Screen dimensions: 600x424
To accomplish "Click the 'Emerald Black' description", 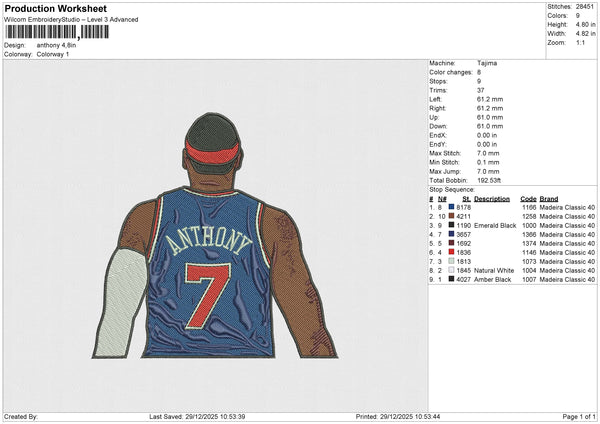I will click(495, 225).
